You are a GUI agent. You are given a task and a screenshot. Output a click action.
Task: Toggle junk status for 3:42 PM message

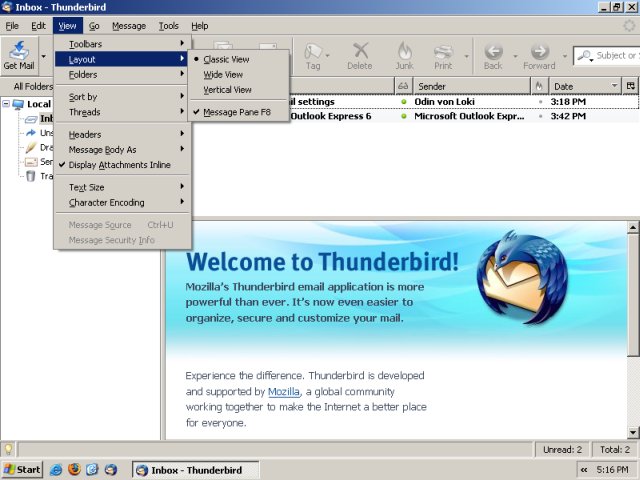tap(540, 116)
